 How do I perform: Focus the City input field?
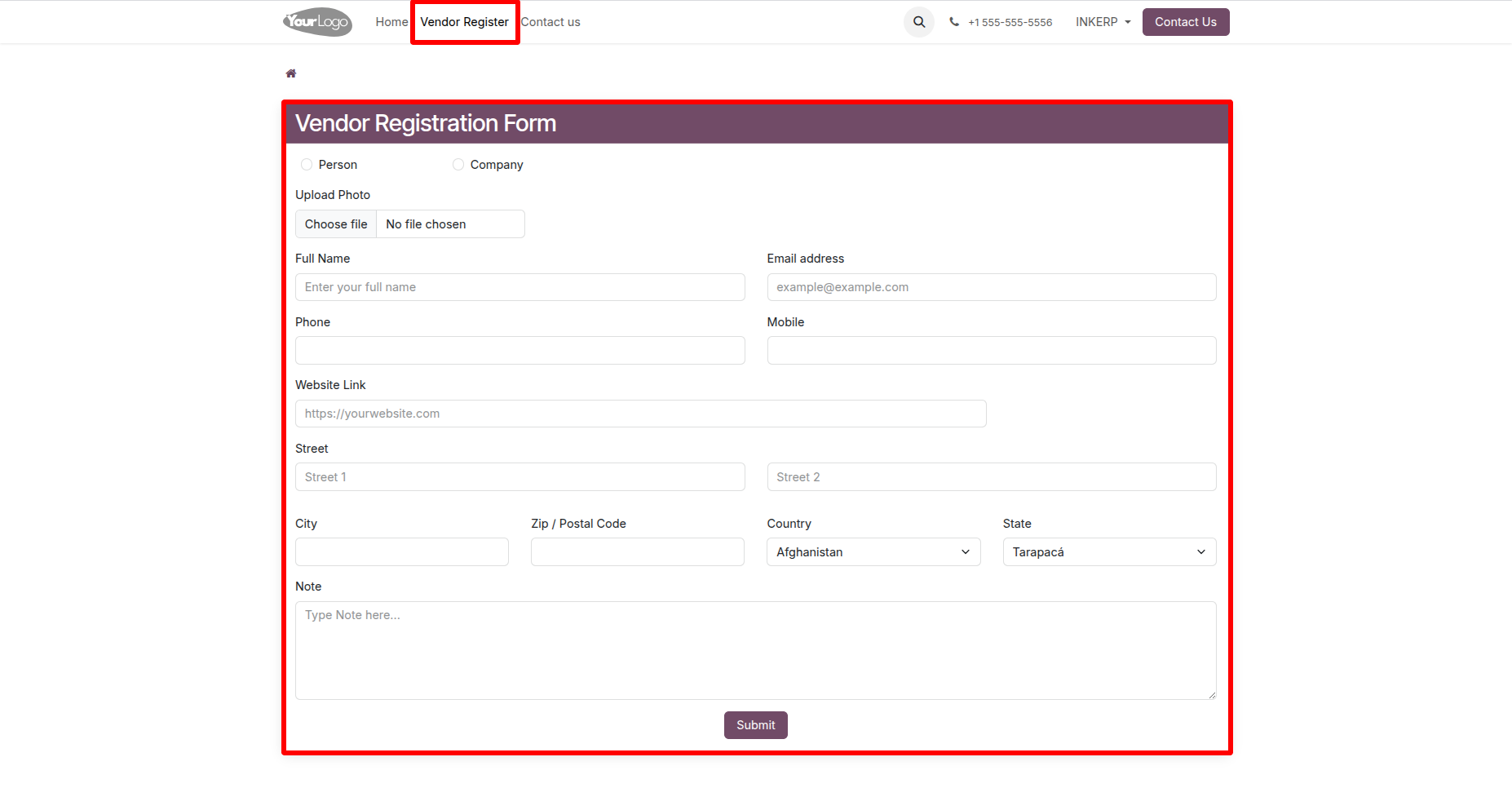(x=402, y=552)
